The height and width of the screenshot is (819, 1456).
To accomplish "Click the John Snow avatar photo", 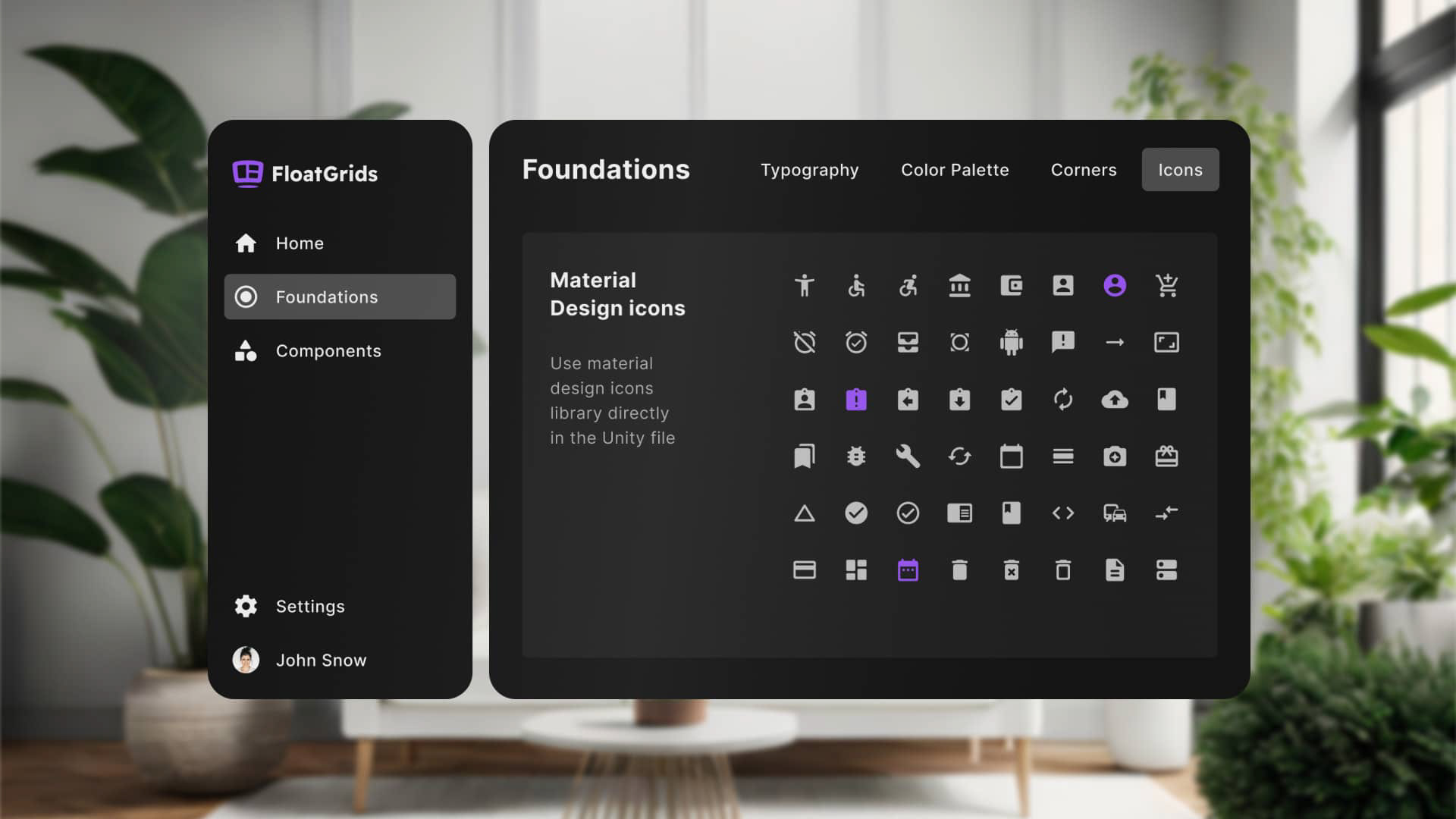I will click(x=246, y=660).
